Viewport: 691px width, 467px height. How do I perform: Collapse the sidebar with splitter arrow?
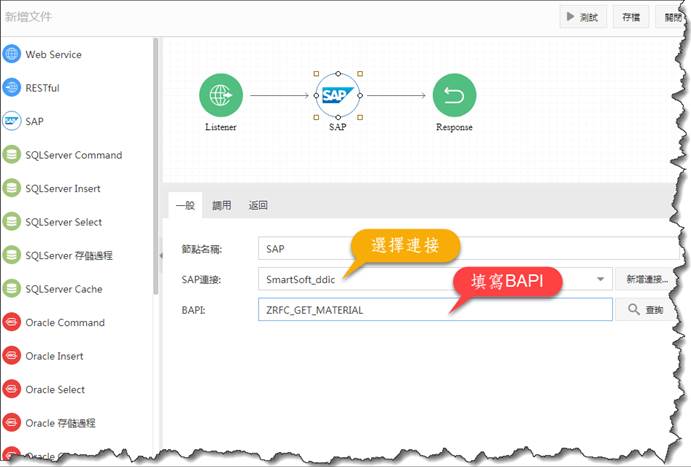(161, 255)
